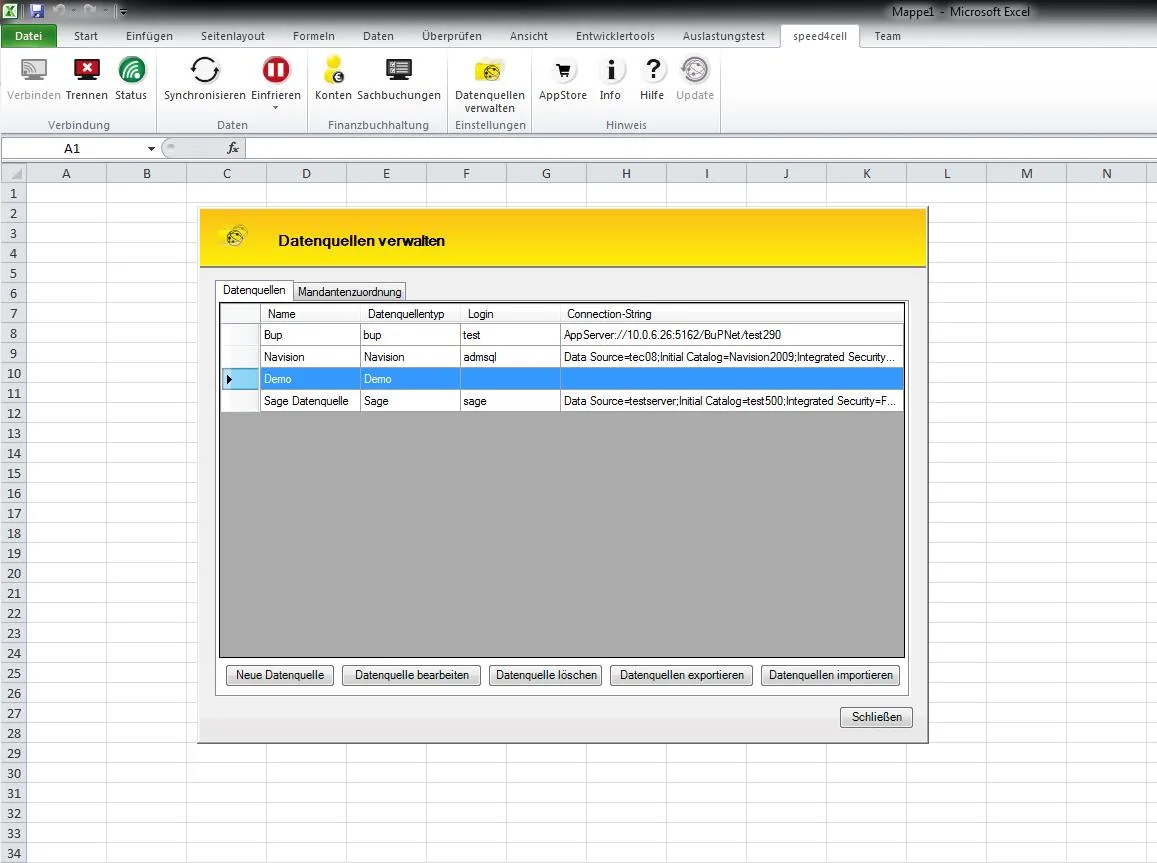This screenshot has width=1157, height=863.
Task: Click the test login cell in Bup row
Action: pyautogui.click(x=511, y=335)
